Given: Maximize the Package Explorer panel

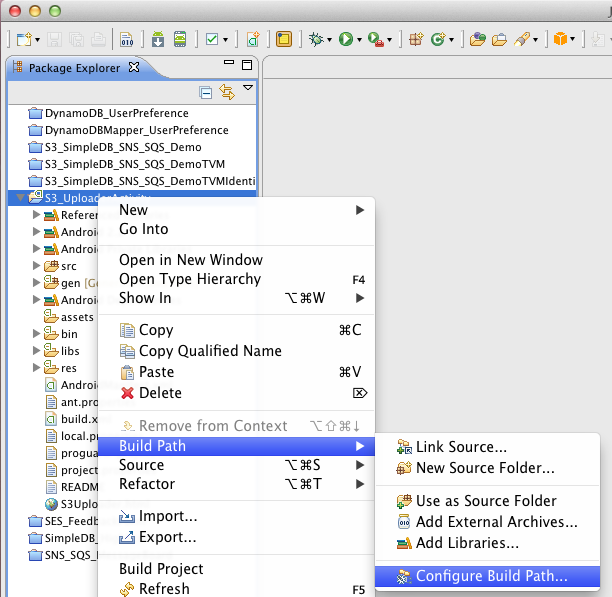Looking at the screenshot, I should (x=247, y=65).
